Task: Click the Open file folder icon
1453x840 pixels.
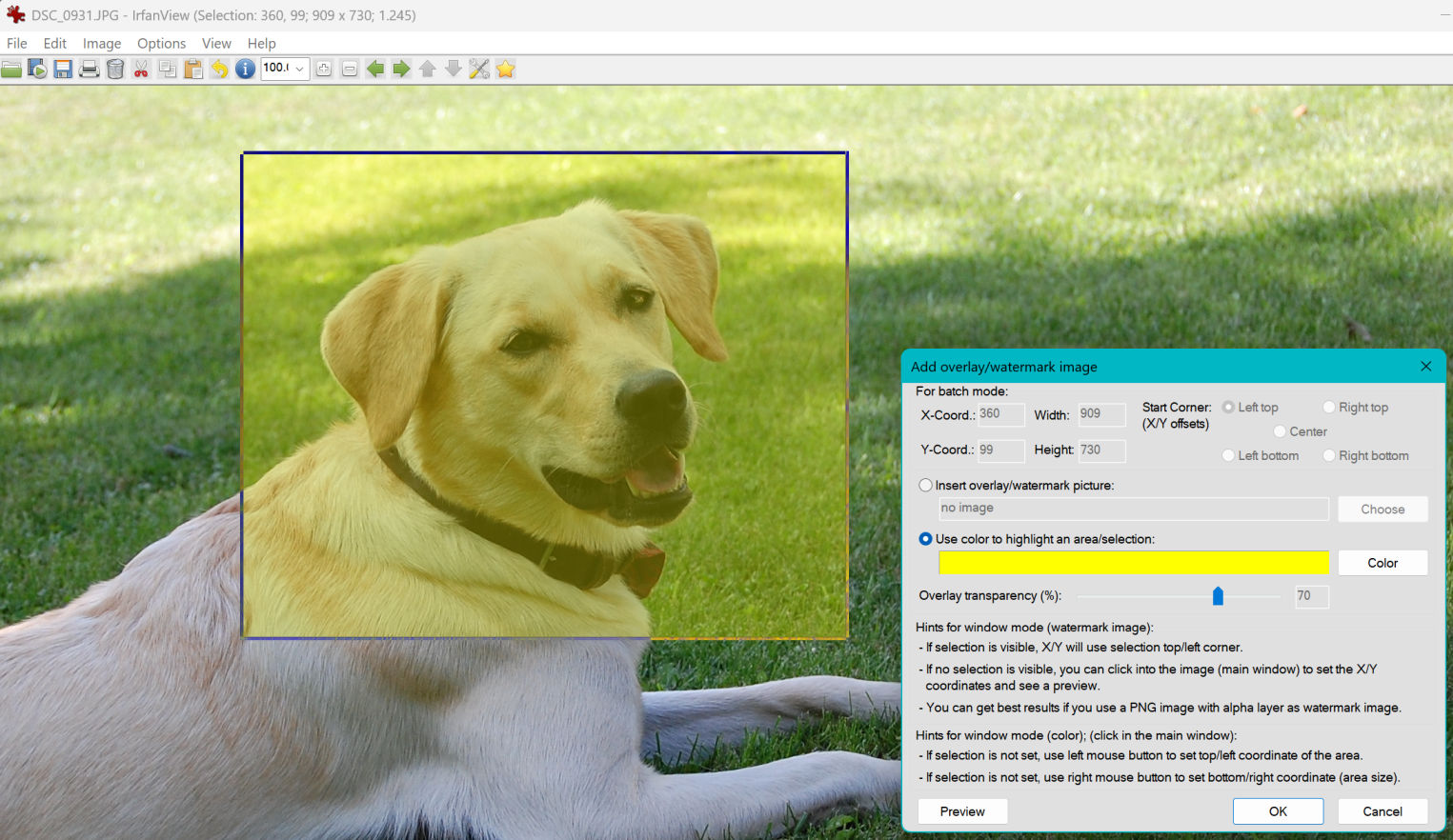Action: point(11,69)
